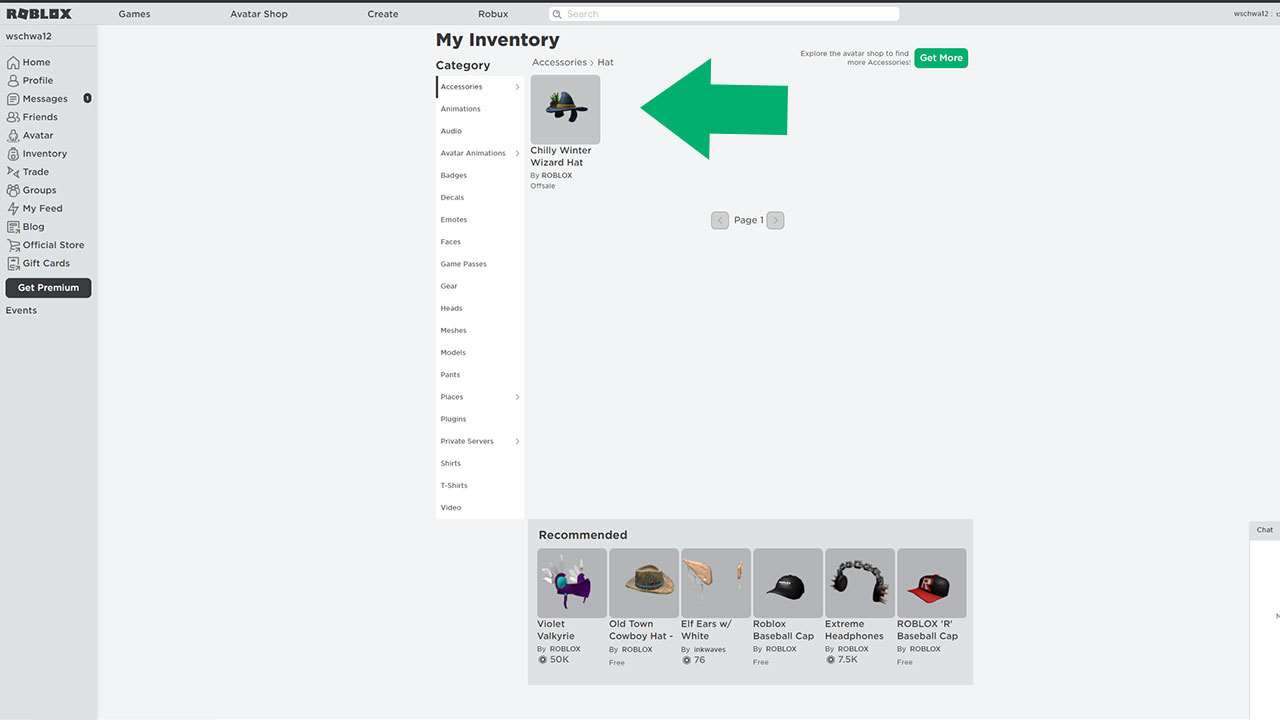Expand the Private Servers category
Image resolution: width=1280 pixels, height=720 pixels.
point(467,441)
